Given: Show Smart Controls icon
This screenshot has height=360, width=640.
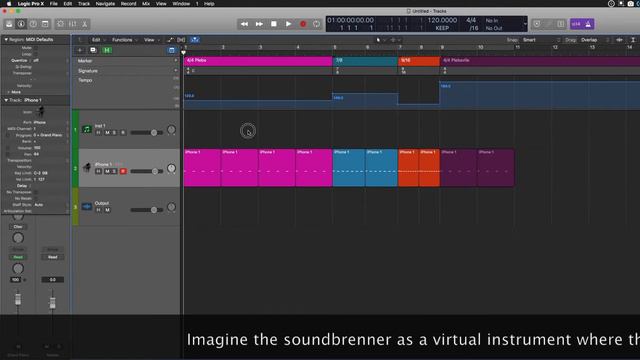Looking at the screenshot, I should 60,24.
